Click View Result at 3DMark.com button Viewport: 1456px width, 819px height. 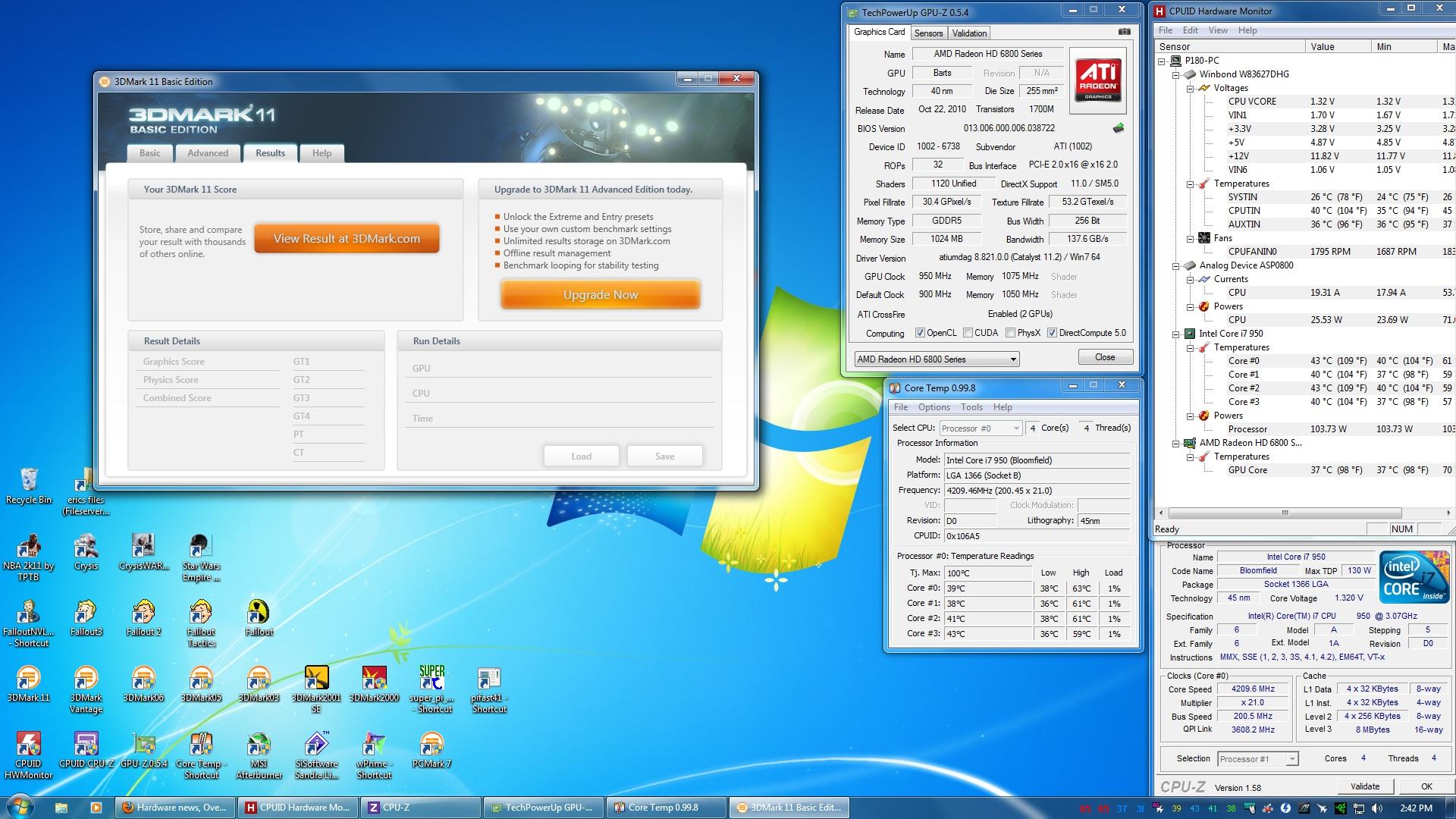tap(347, 239)
